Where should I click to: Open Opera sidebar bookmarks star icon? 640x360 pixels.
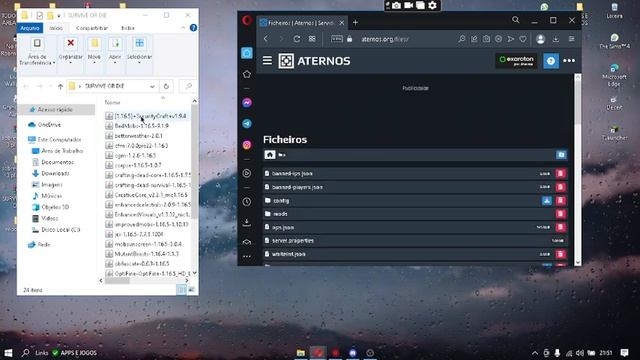point(247,74)
